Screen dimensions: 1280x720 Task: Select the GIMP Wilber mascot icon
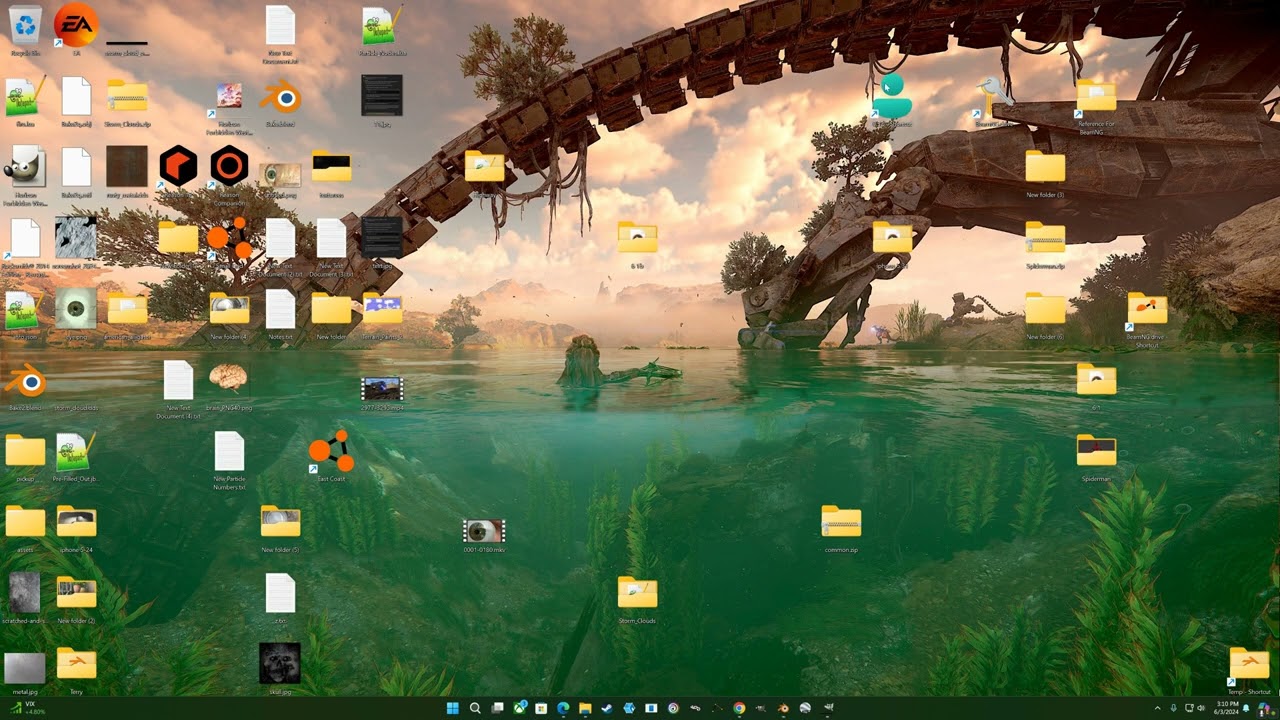click(24, 167)
